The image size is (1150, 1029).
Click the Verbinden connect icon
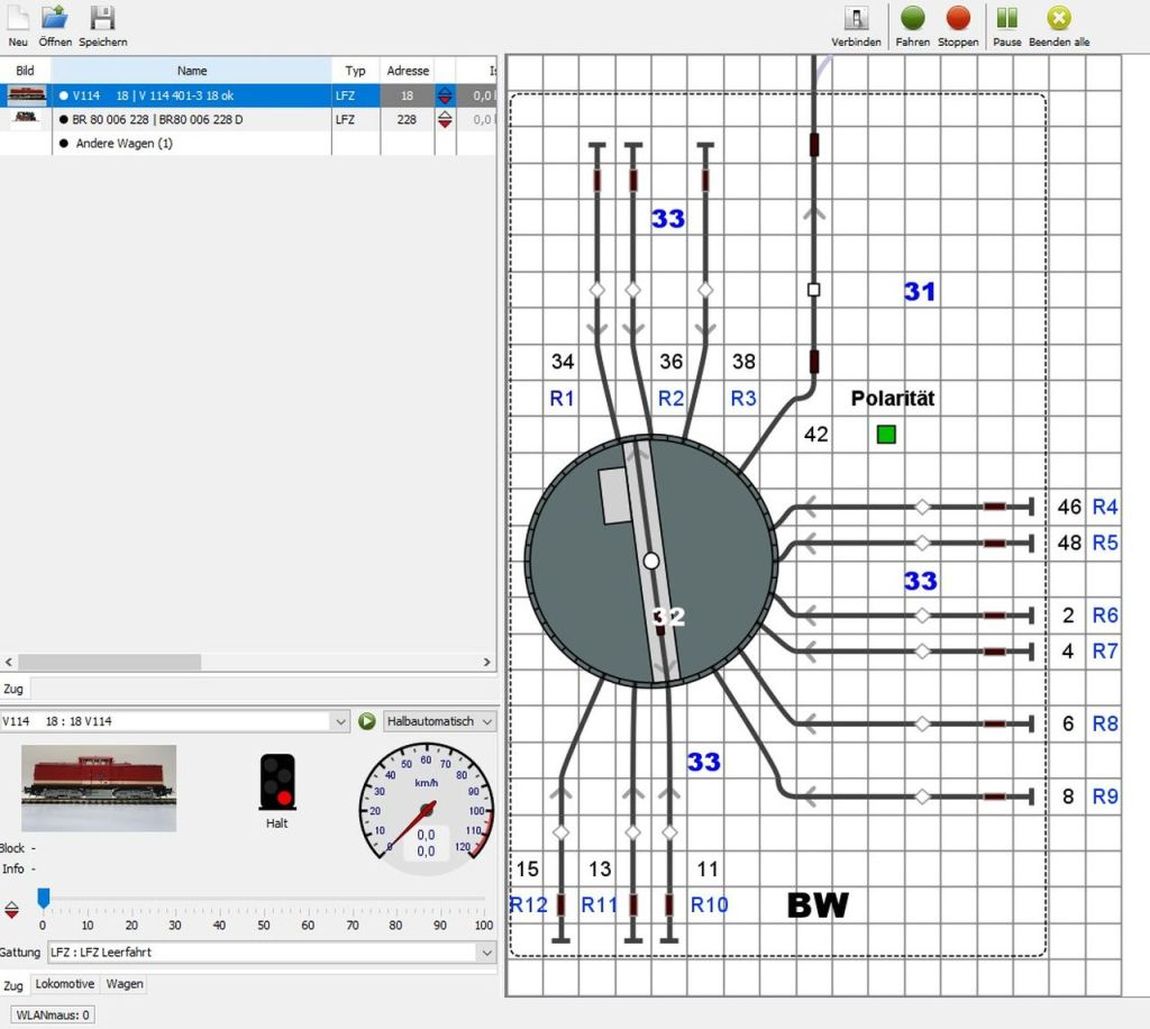point(856,18)
